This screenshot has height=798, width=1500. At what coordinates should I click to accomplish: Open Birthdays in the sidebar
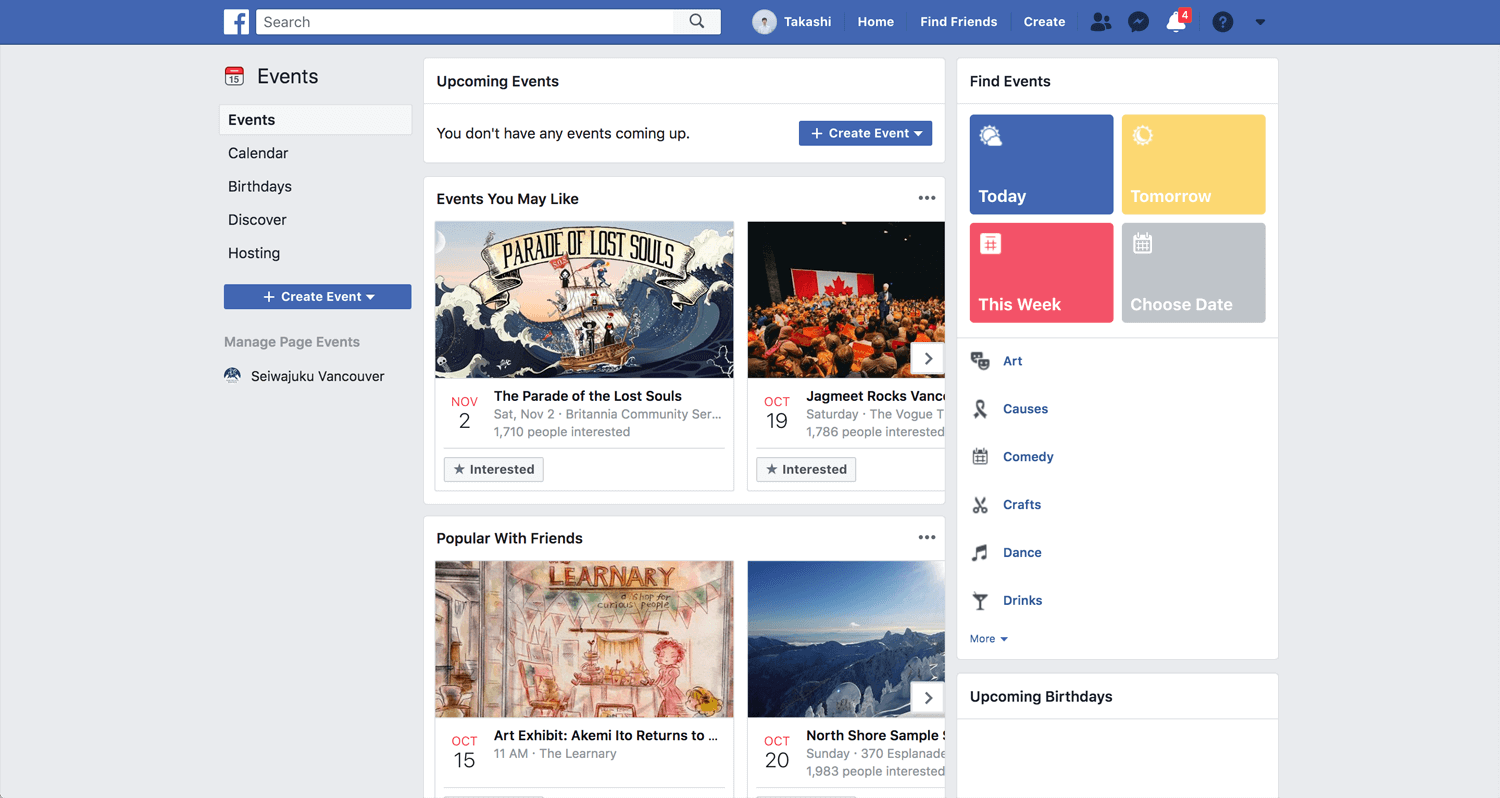[260, 186]
